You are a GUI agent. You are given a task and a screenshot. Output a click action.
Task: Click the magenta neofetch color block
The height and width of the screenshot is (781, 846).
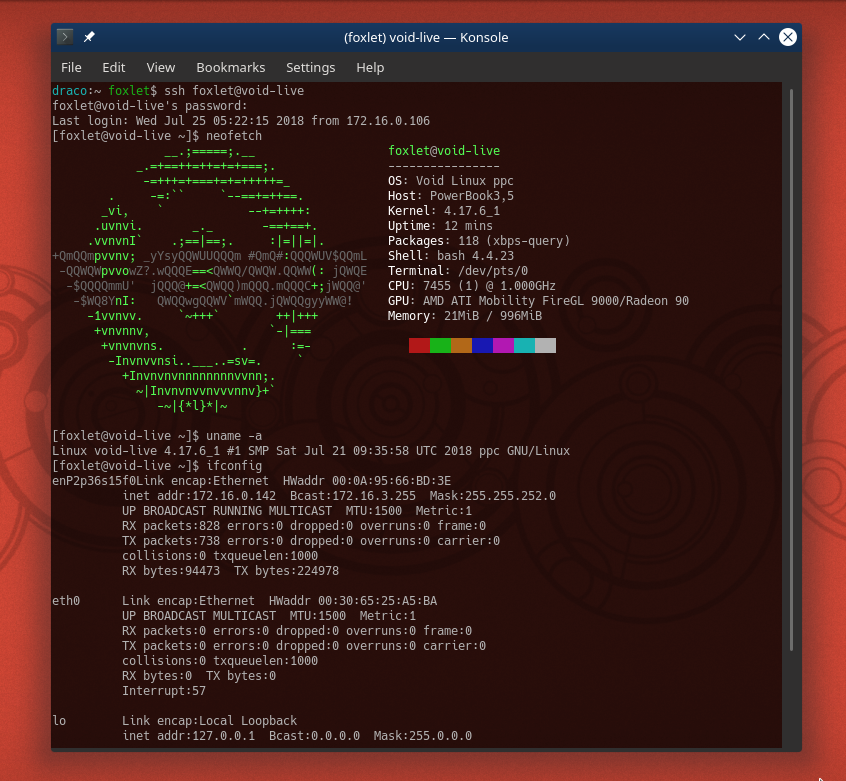point(503,345)
